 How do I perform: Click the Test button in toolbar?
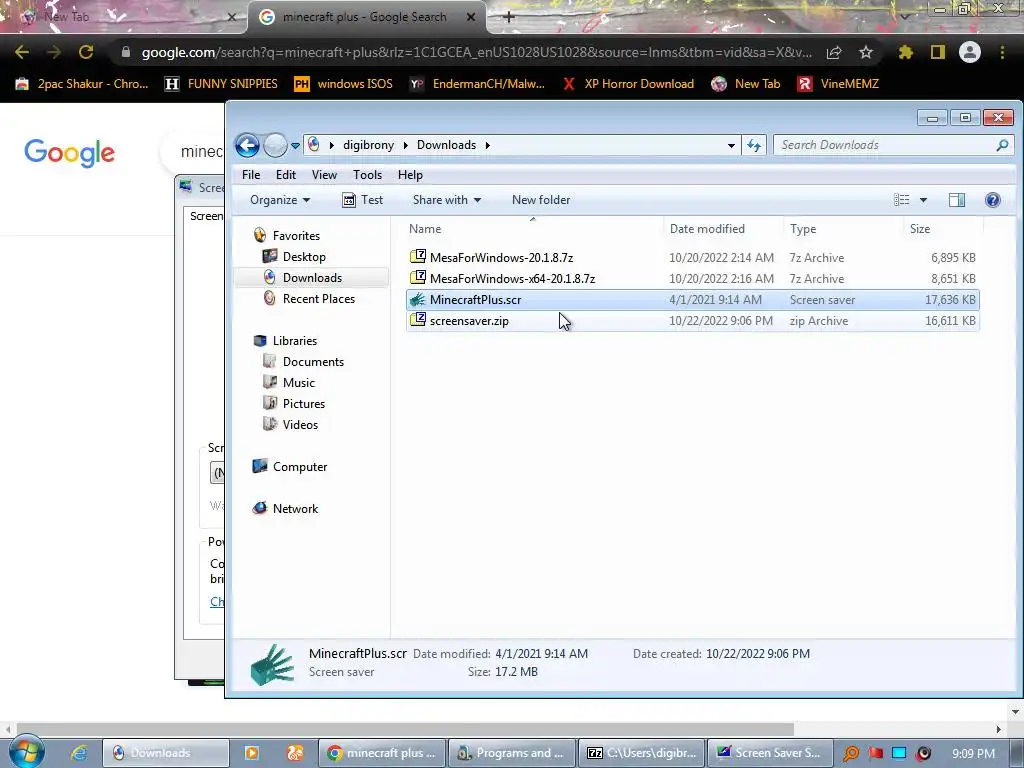pos(363,200)
